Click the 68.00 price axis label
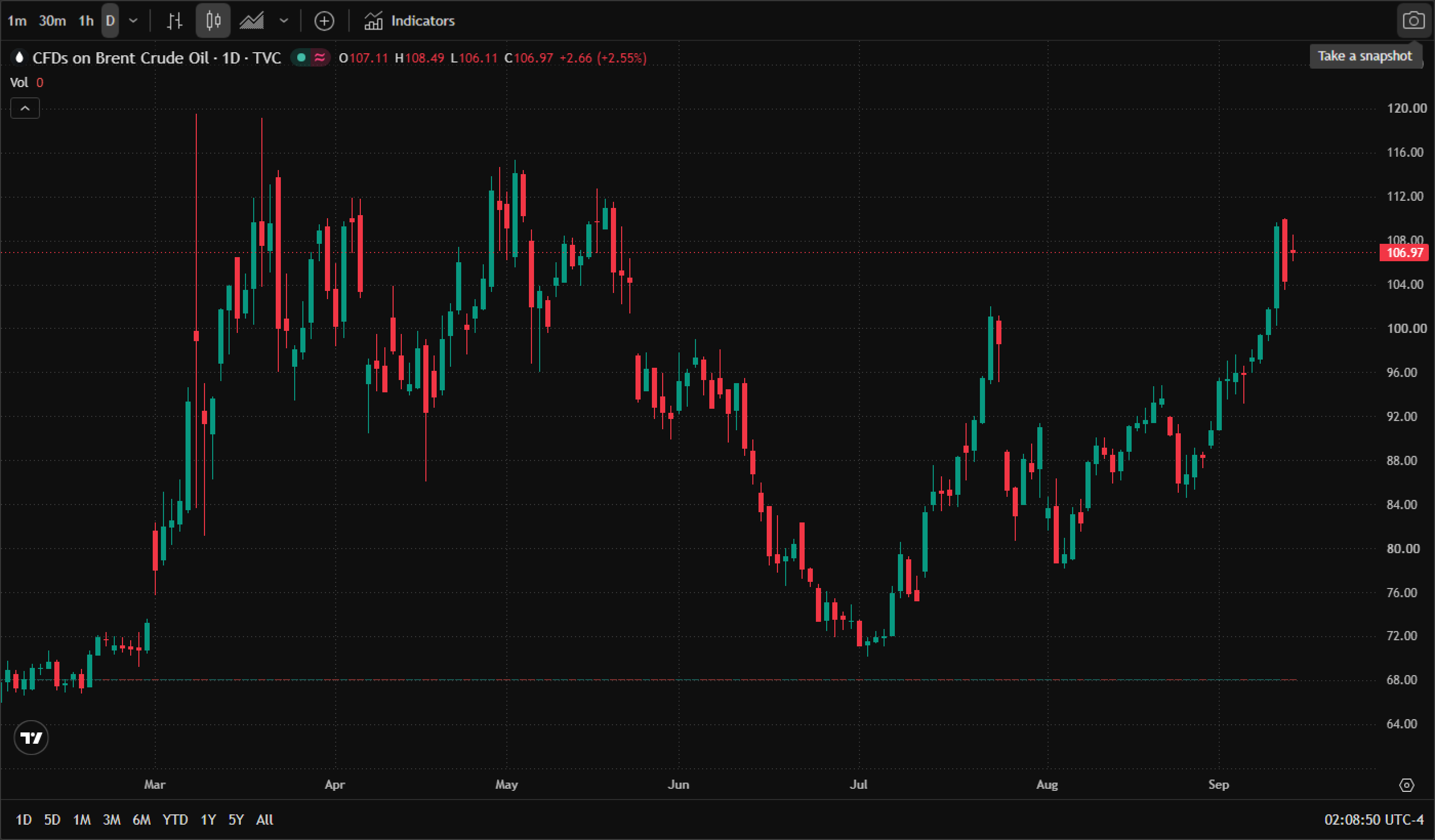 tap(1401, 680)
